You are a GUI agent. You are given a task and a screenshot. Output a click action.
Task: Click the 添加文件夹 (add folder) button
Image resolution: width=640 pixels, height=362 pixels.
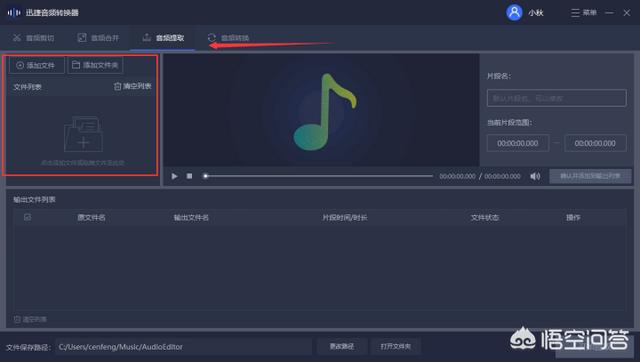tap(95, 65)
